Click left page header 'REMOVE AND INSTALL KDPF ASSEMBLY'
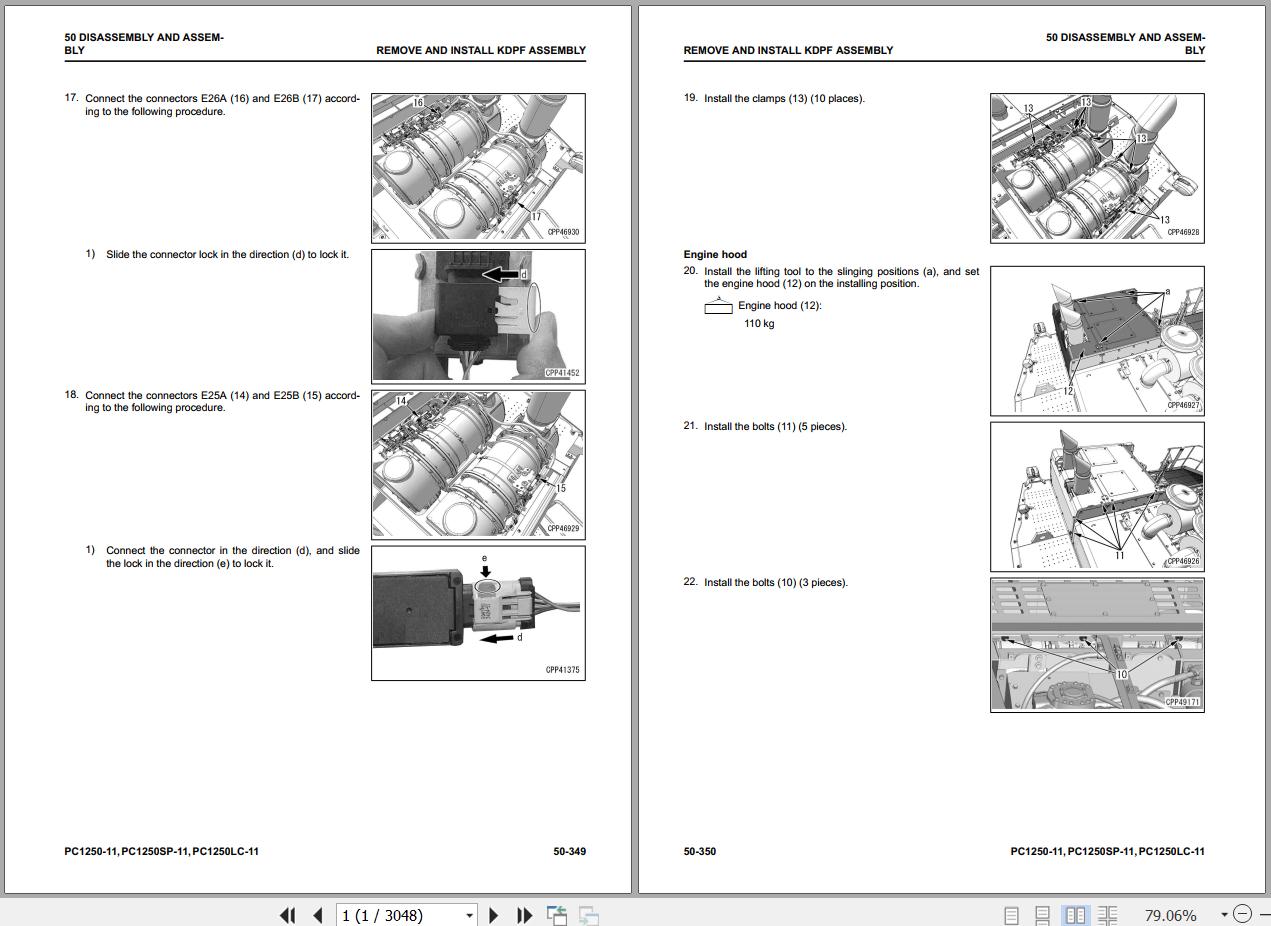This screenshot has height=926, width=1271. click(481, 50)
